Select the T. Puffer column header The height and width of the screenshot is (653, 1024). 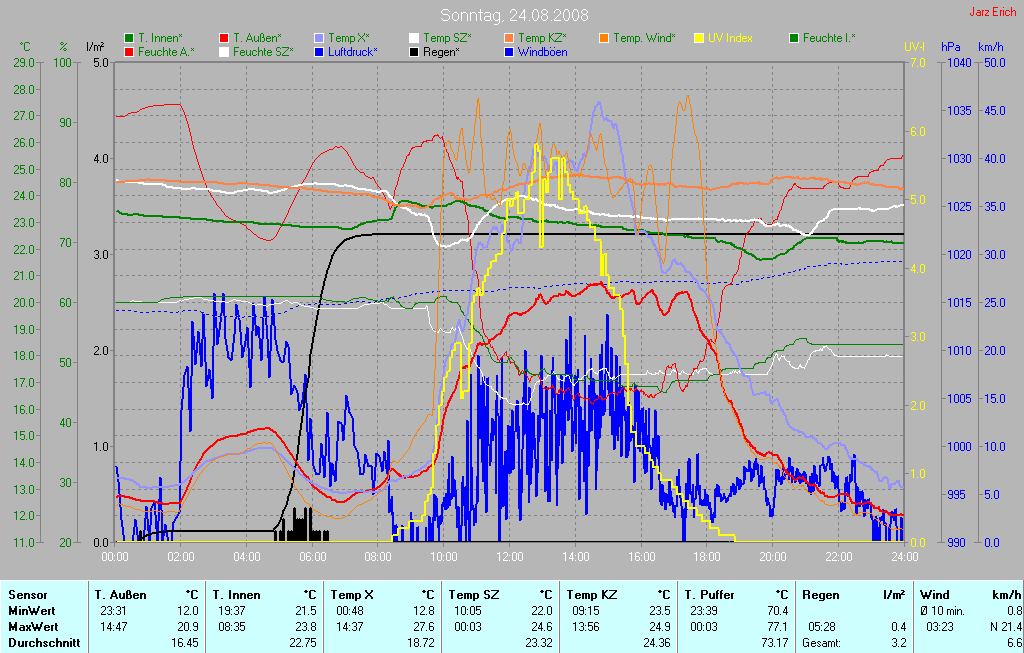pyautogui.click(x=711, y=594)
